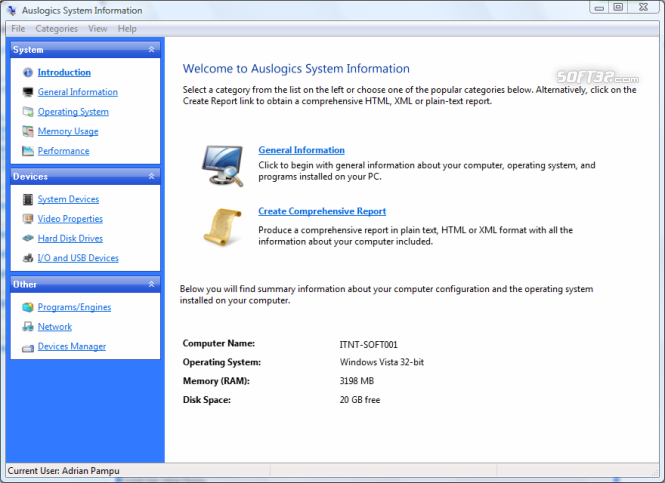This screenshot has height=483, width=665.
Task: Click the Devices panel header title
Action: pos(30,176)
